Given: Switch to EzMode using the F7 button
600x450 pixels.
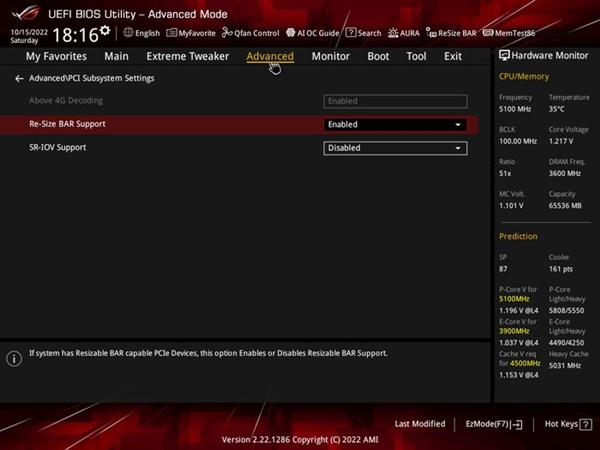Looking at the screenshot, I should pos(494,424).
